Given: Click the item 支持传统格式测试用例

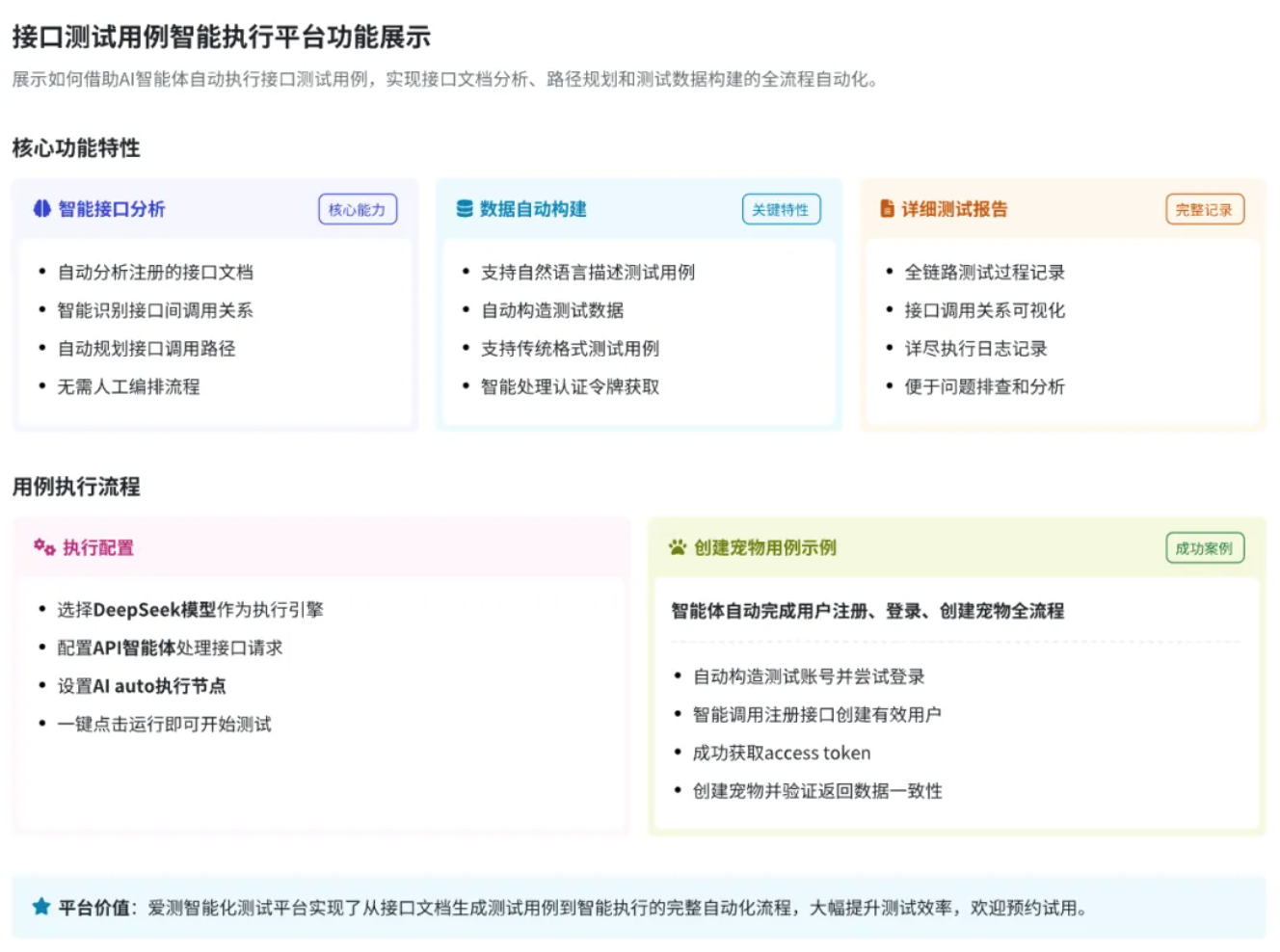Looking at the screenshot, I should pos(571,348).
